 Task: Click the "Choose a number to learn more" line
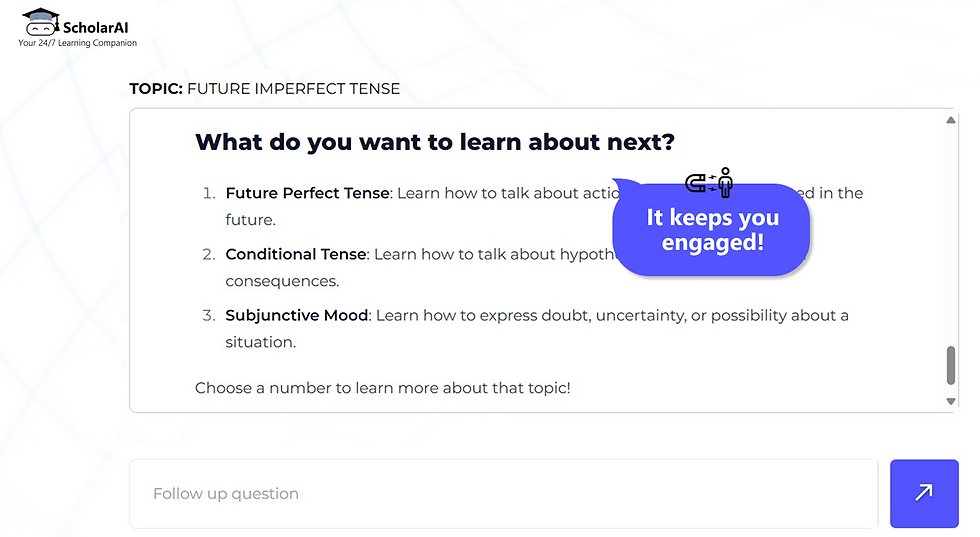click(382, 387)
